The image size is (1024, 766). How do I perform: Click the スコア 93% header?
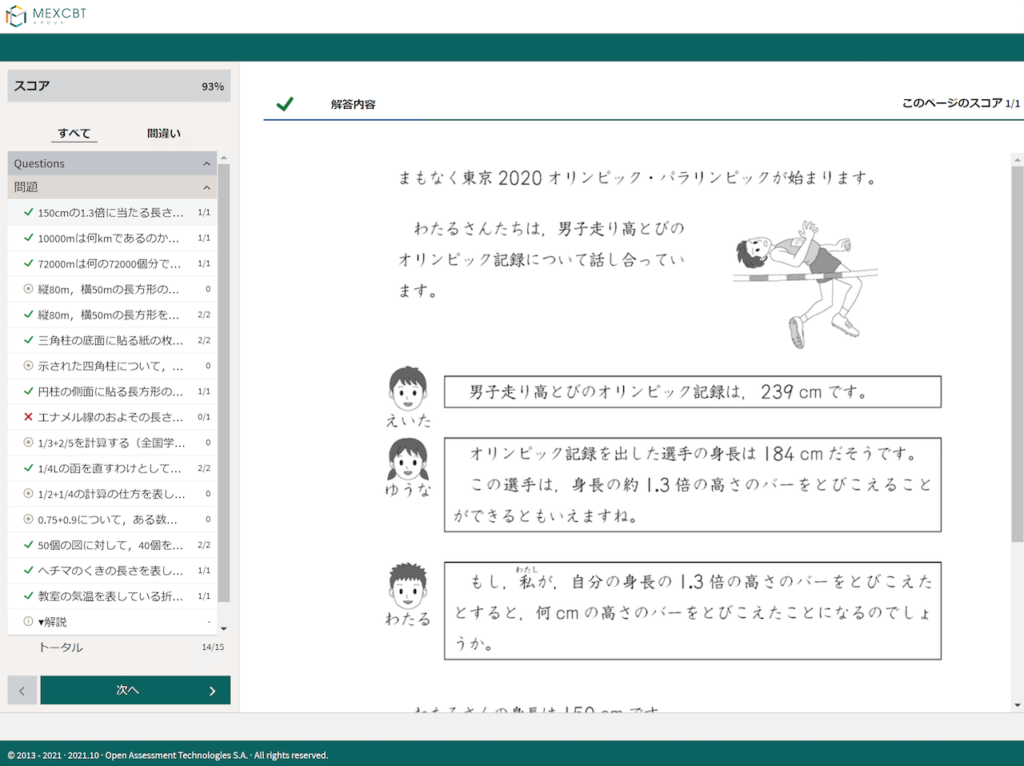pyautogui.click(x=119, y=86)
